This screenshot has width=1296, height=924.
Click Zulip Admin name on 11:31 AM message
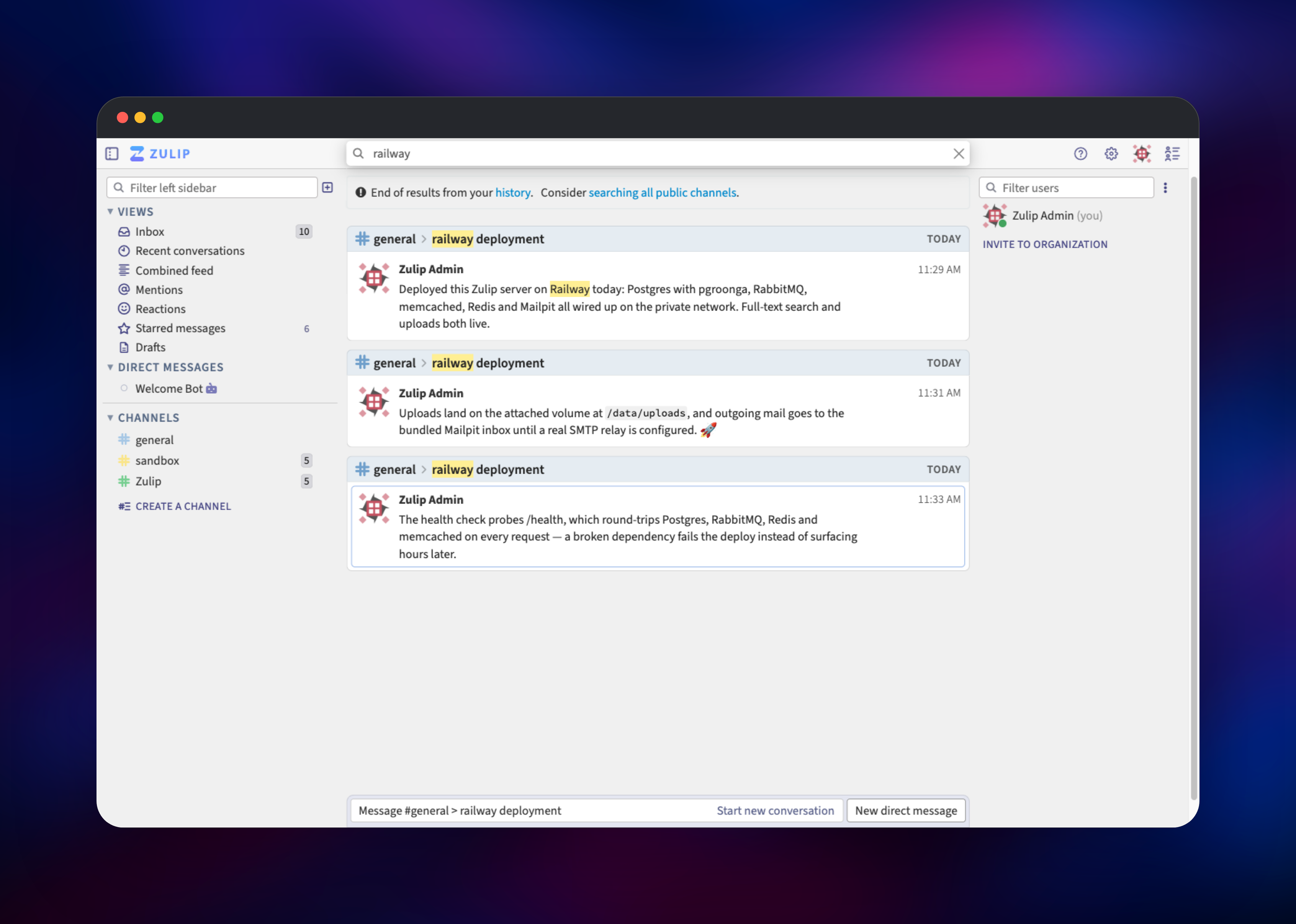(x=431, y=393)
